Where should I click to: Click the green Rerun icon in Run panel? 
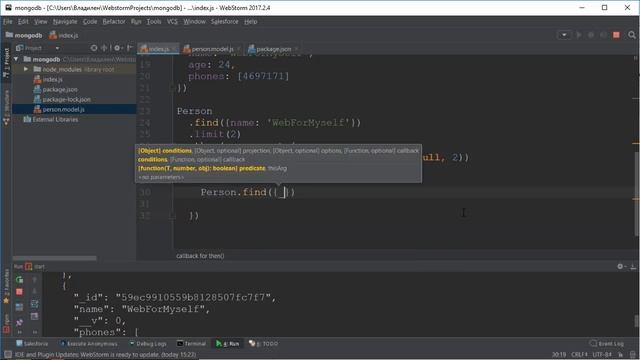pyautogui.click(x=19, y=280)
